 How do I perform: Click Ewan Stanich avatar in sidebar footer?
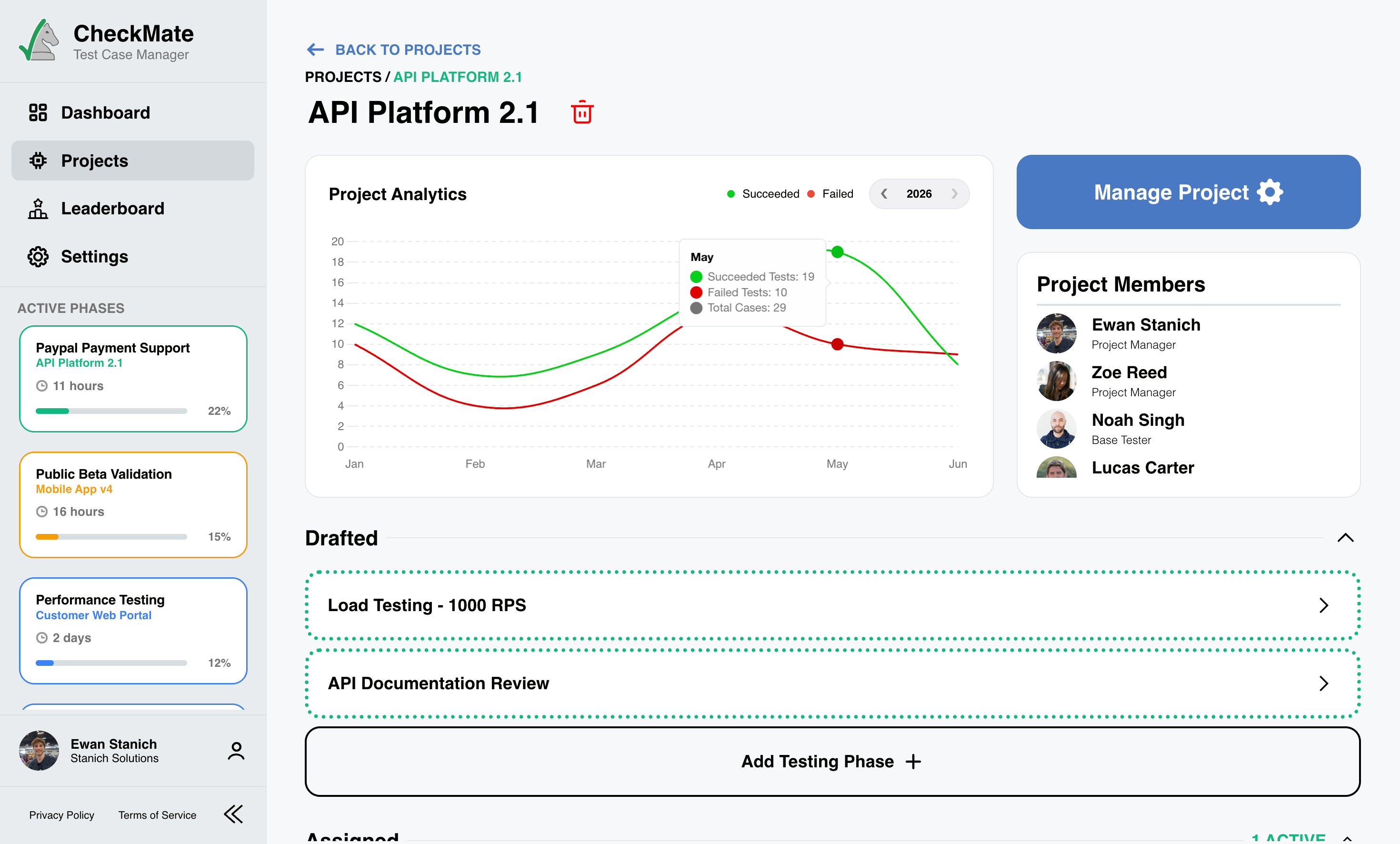[x=39, y=751]
